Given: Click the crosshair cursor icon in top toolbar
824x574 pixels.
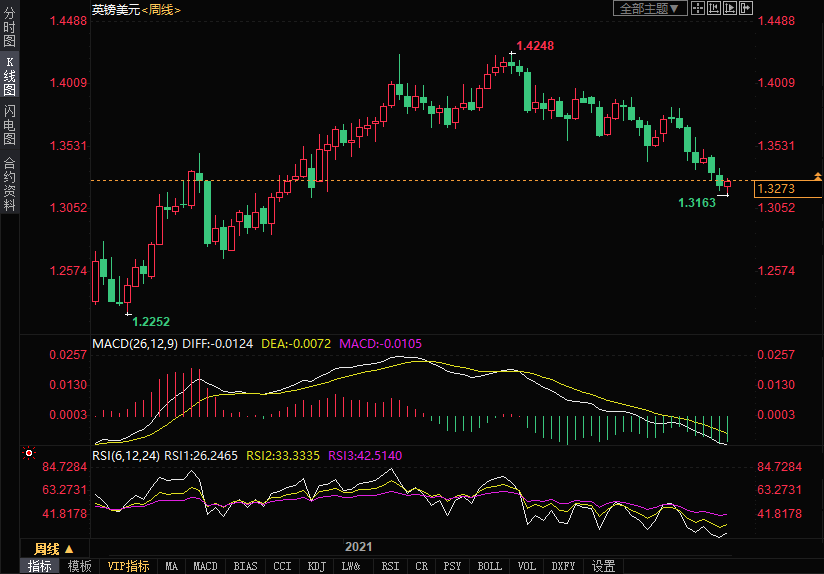Looking at the screenshot, I should coord(699,8).
